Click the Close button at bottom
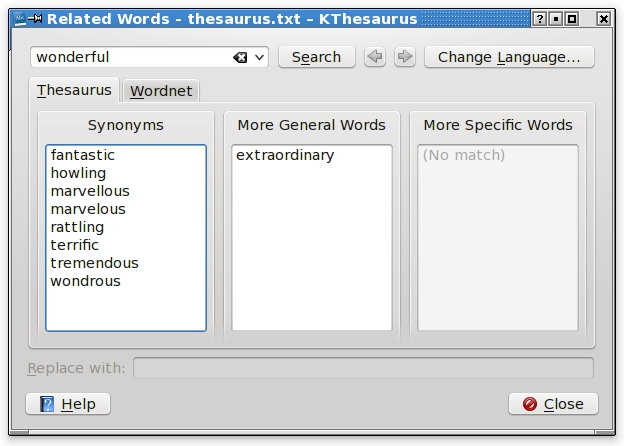Viewport: 624px width, 446px height. coord(553,404)
